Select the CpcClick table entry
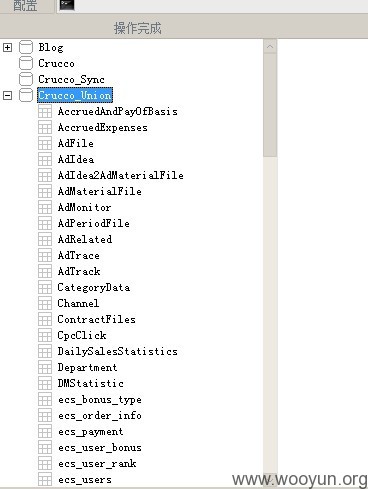Viewport: 368px width, 489px height. pyautogui.click(x=82, y=335)
